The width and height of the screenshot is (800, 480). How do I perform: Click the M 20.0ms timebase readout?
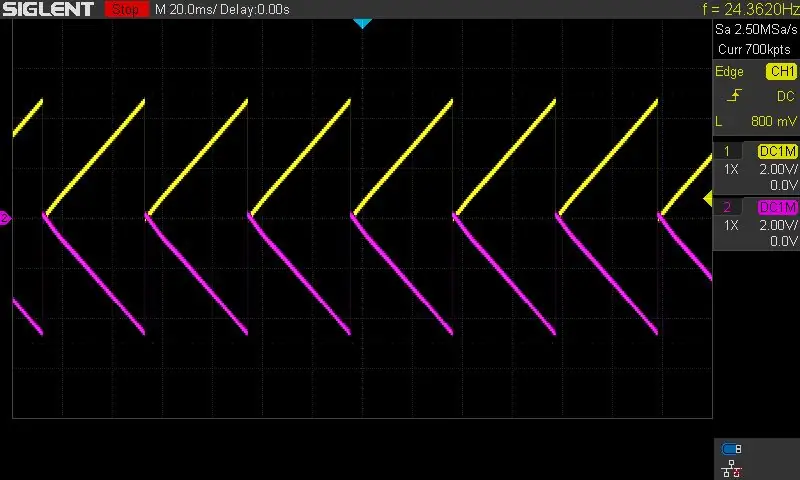coord(185,10)
